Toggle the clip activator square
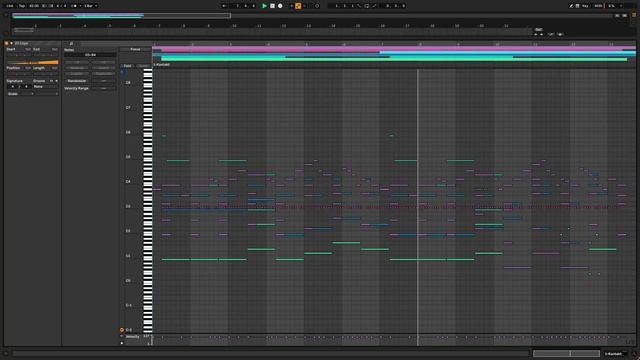The height and width of the screenshot is (360, 640). tap(7, 43)
